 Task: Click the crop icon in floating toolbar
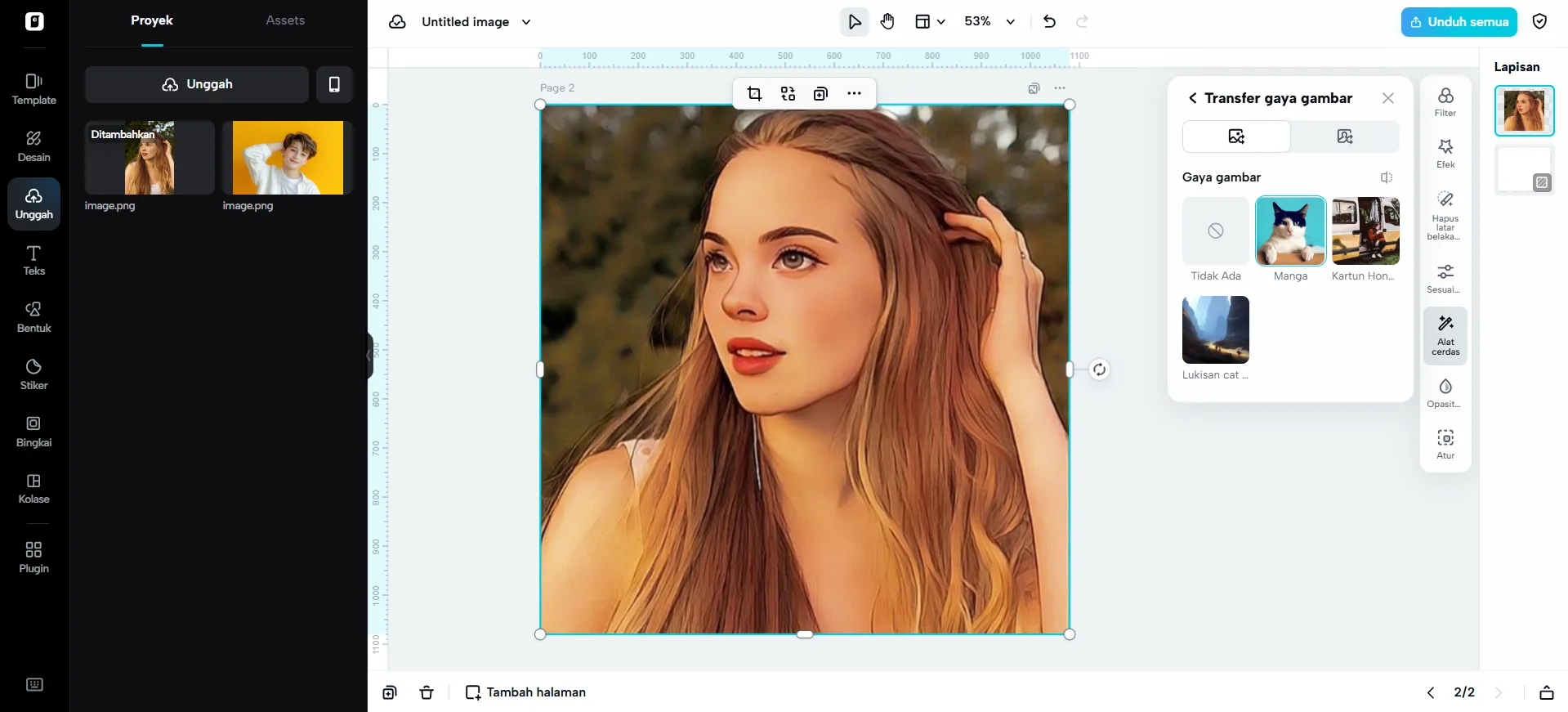pos(754,94)
